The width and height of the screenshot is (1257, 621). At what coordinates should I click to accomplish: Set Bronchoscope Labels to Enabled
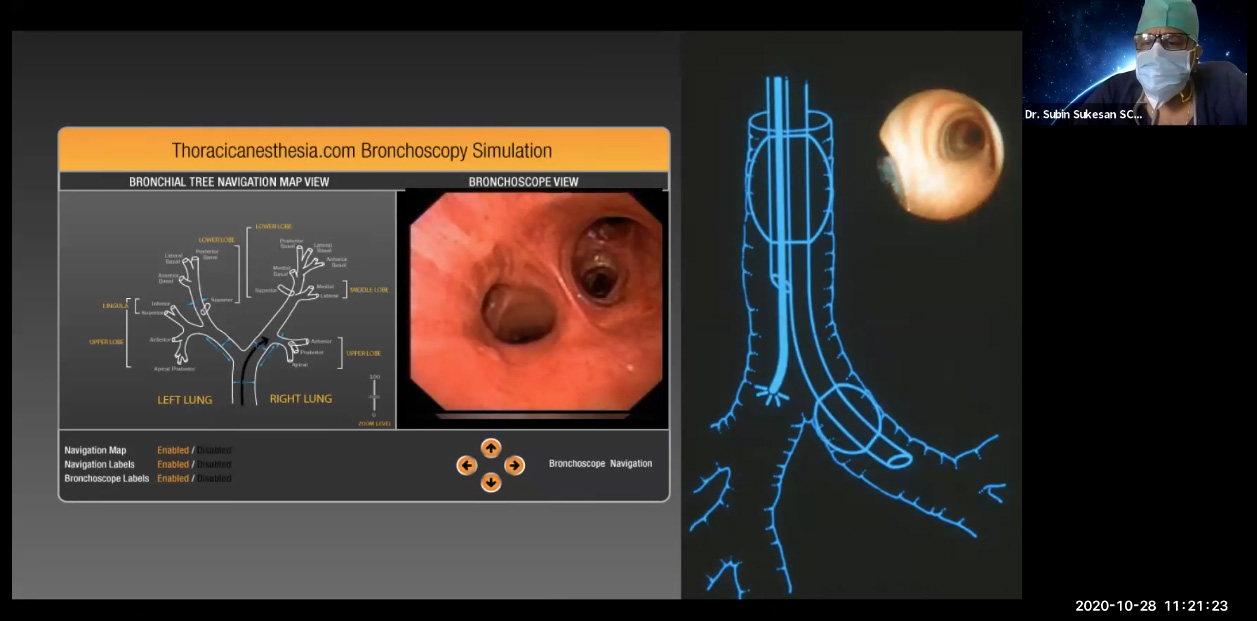tap(172, 478)
